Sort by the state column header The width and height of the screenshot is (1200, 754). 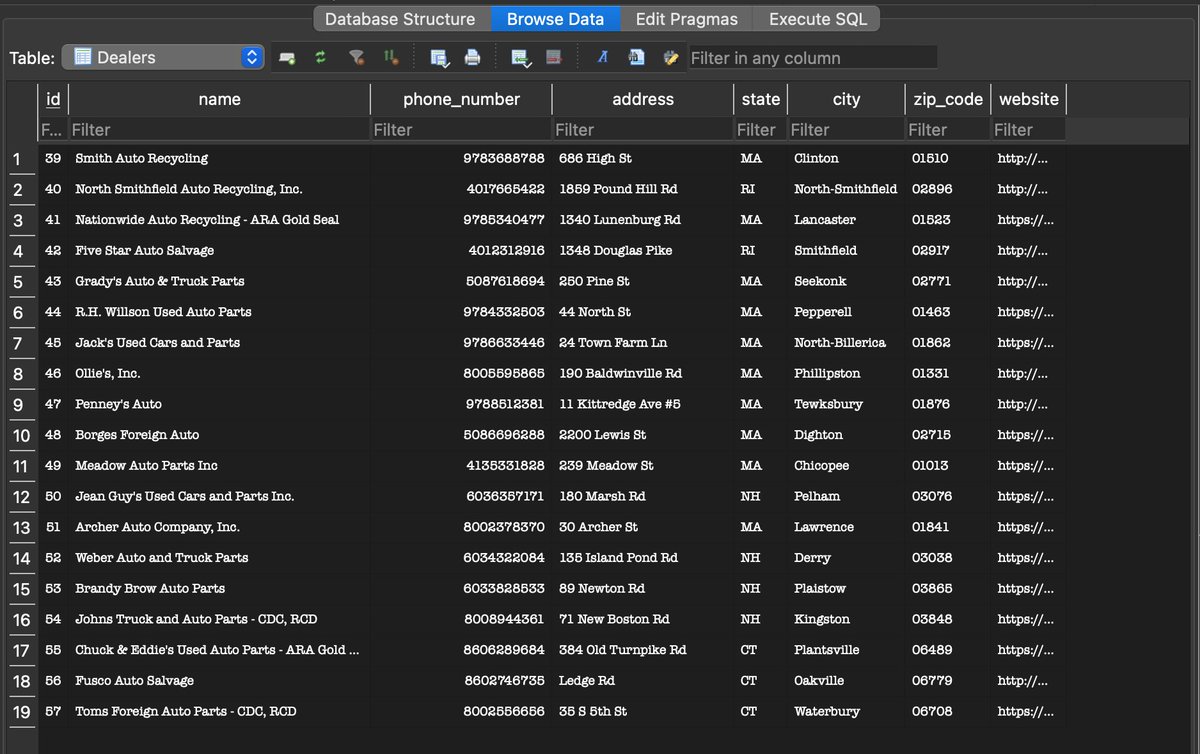coord(760,99)
